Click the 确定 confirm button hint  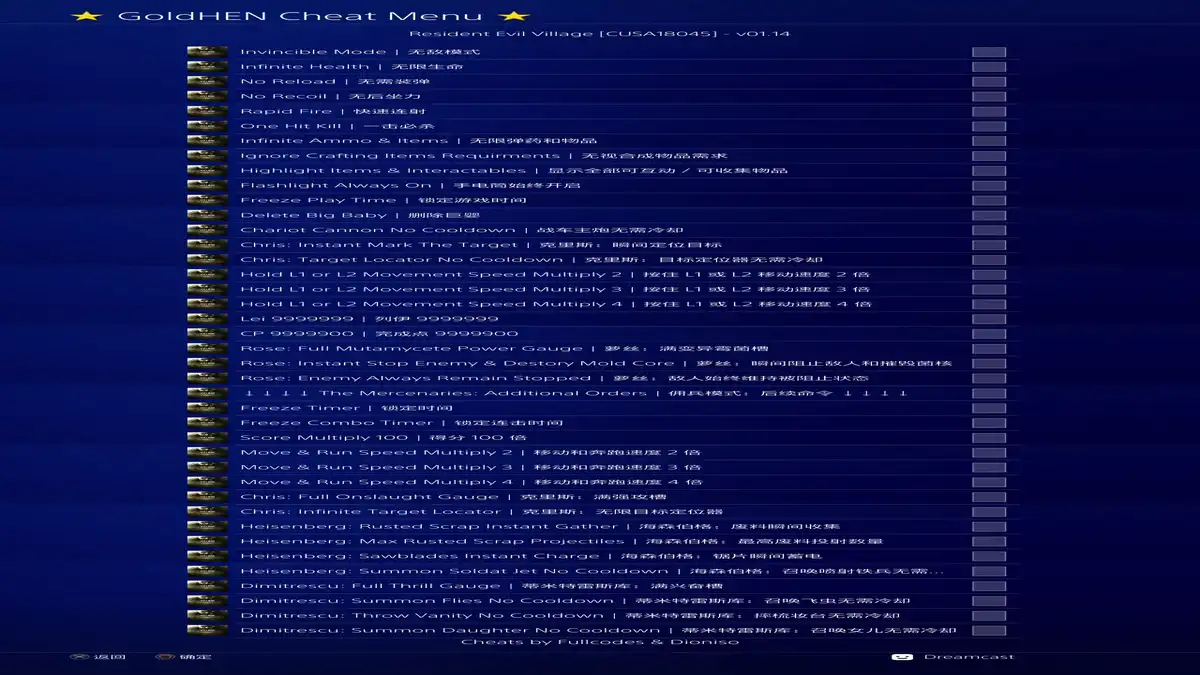[x=183, y=657]
